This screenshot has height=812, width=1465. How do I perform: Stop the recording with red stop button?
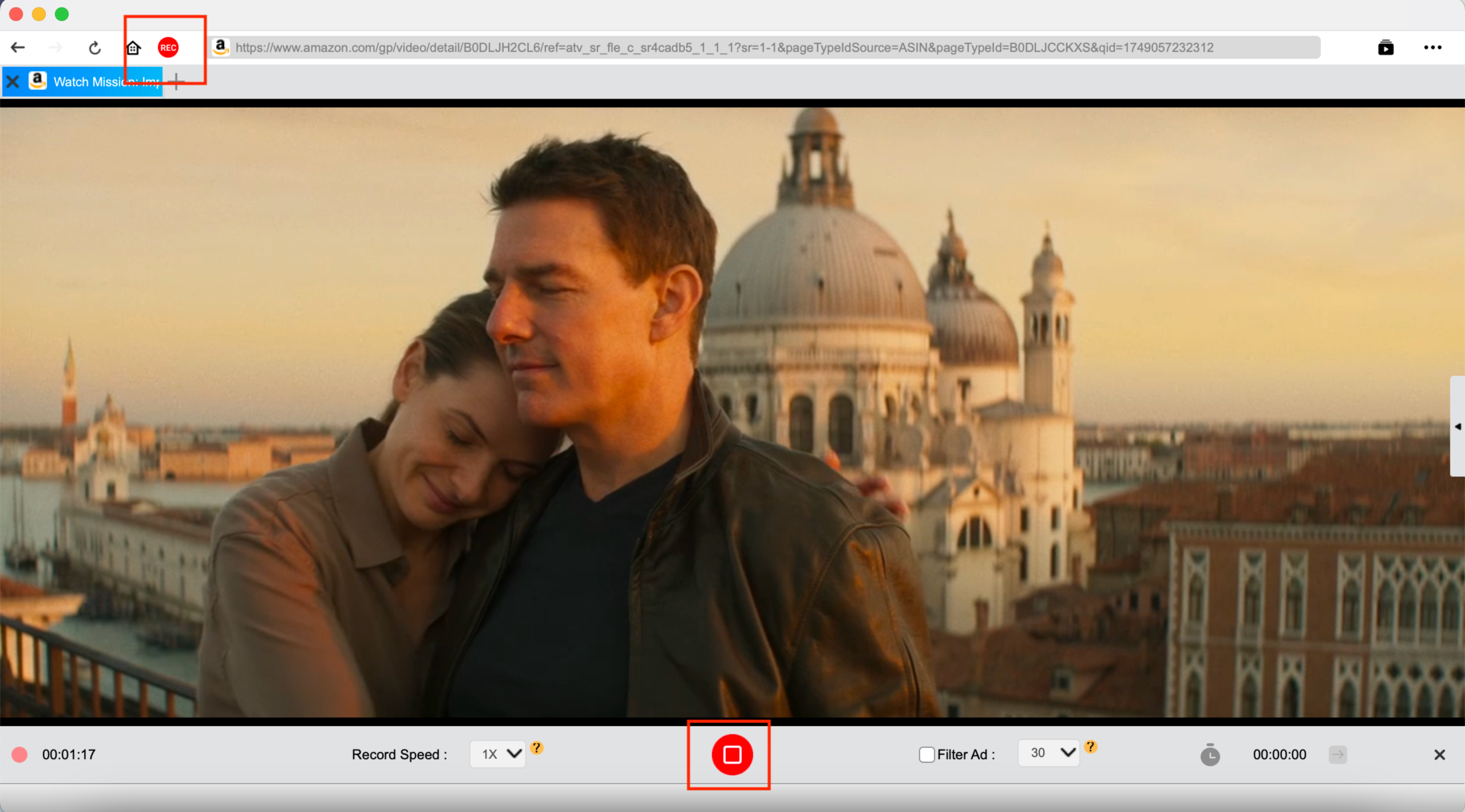(732, 754)
